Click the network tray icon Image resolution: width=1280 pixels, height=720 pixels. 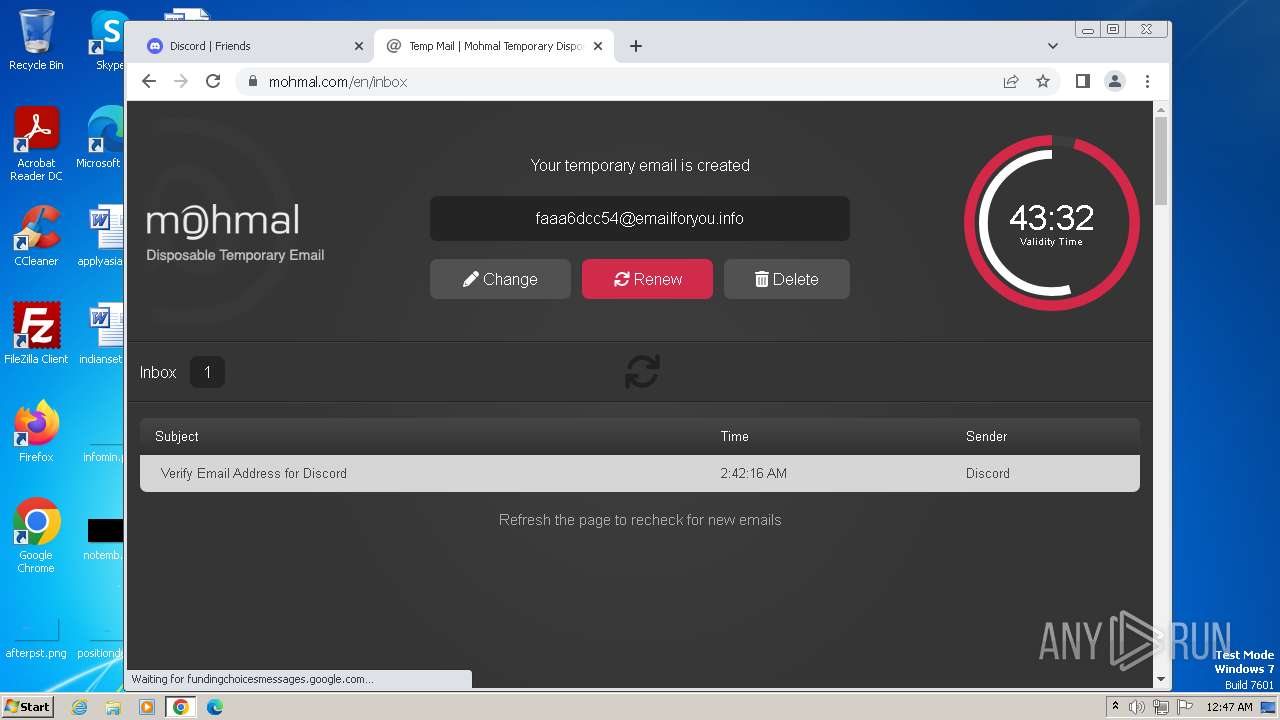tap(1161, 707)
